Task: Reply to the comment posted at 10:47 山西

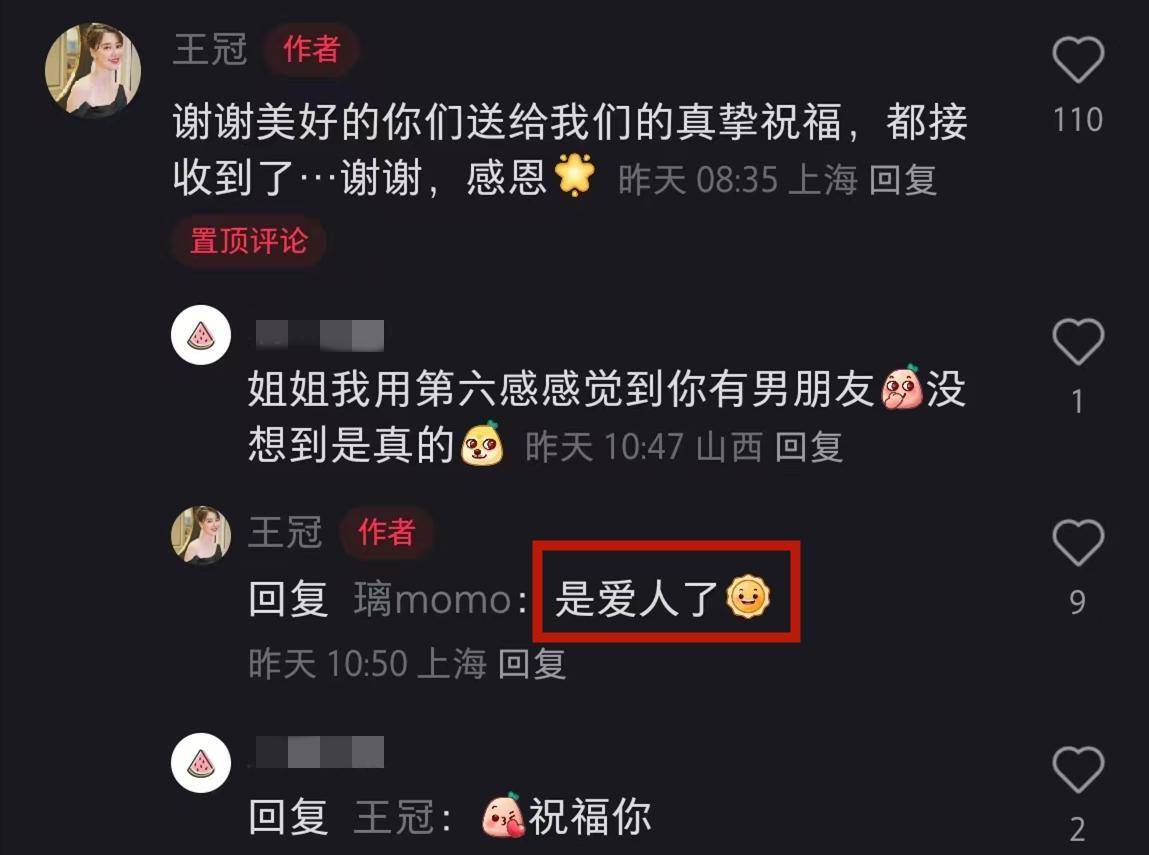Action: [x=809, y=446]
